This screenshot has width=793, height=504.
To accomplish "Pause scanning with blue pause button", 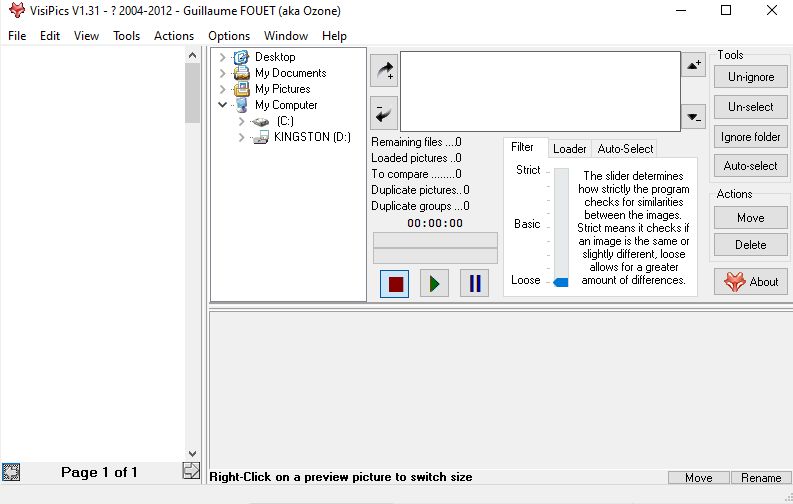I will pyautogui.click(x=474, y=284).
